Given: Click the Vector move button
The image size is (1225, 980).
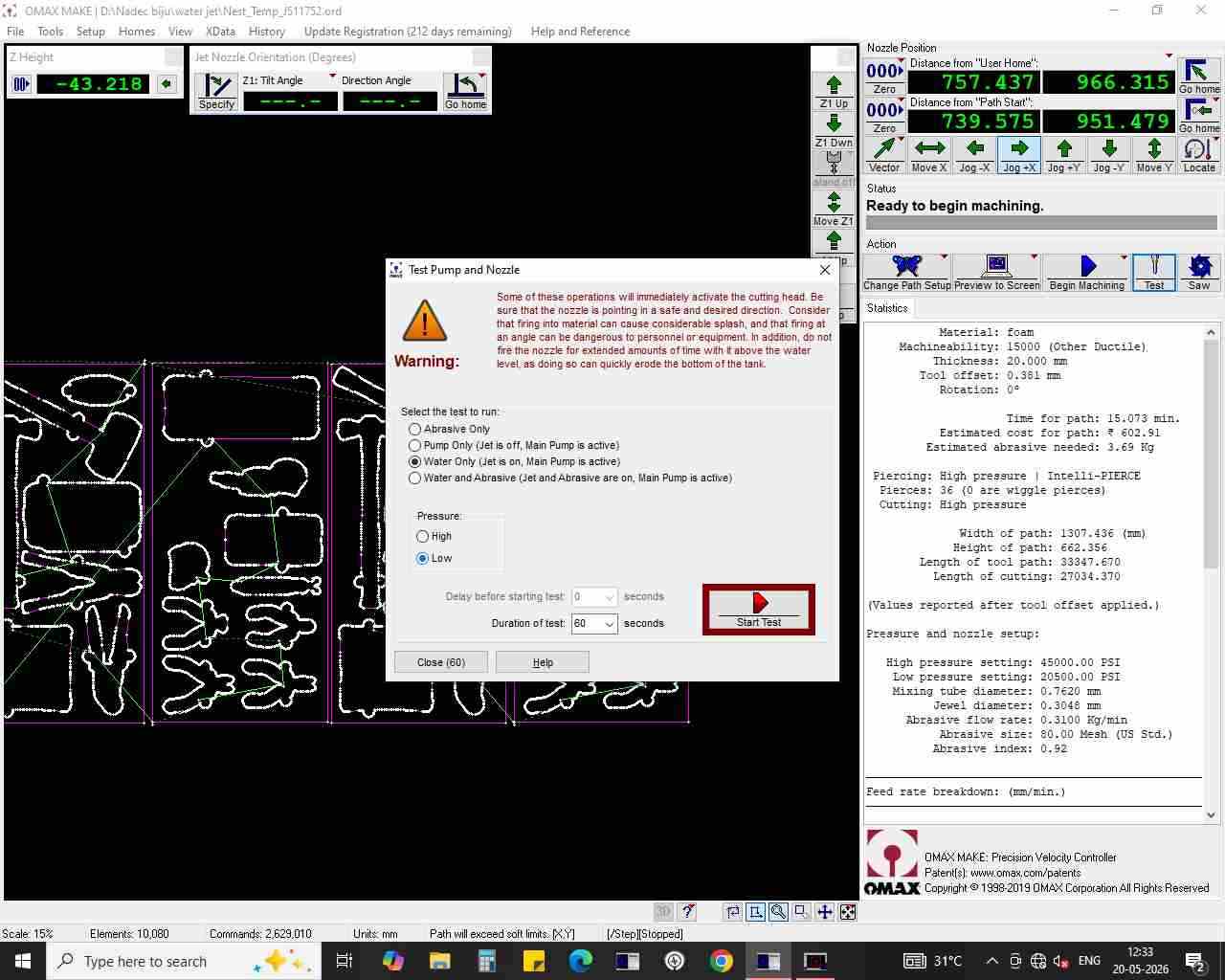Looking at the screenshot, I should tap(884, 155).
